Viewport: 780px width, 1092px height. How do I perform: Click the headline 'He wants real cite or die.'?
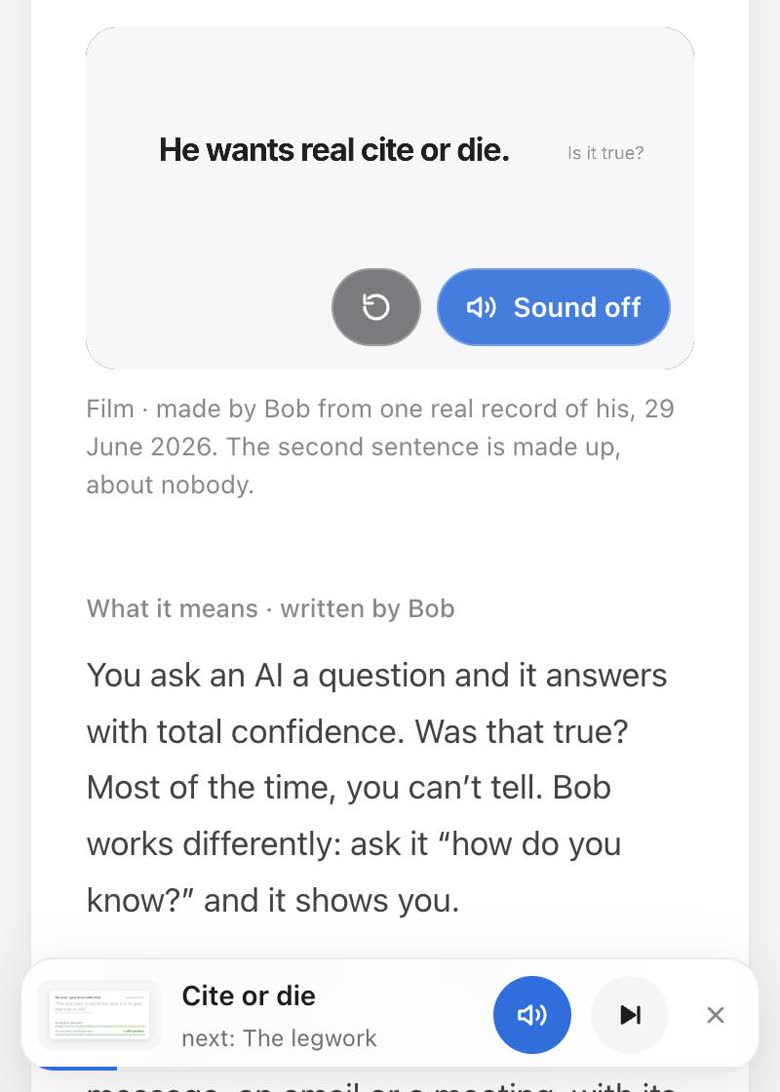[x=334, y=150]
